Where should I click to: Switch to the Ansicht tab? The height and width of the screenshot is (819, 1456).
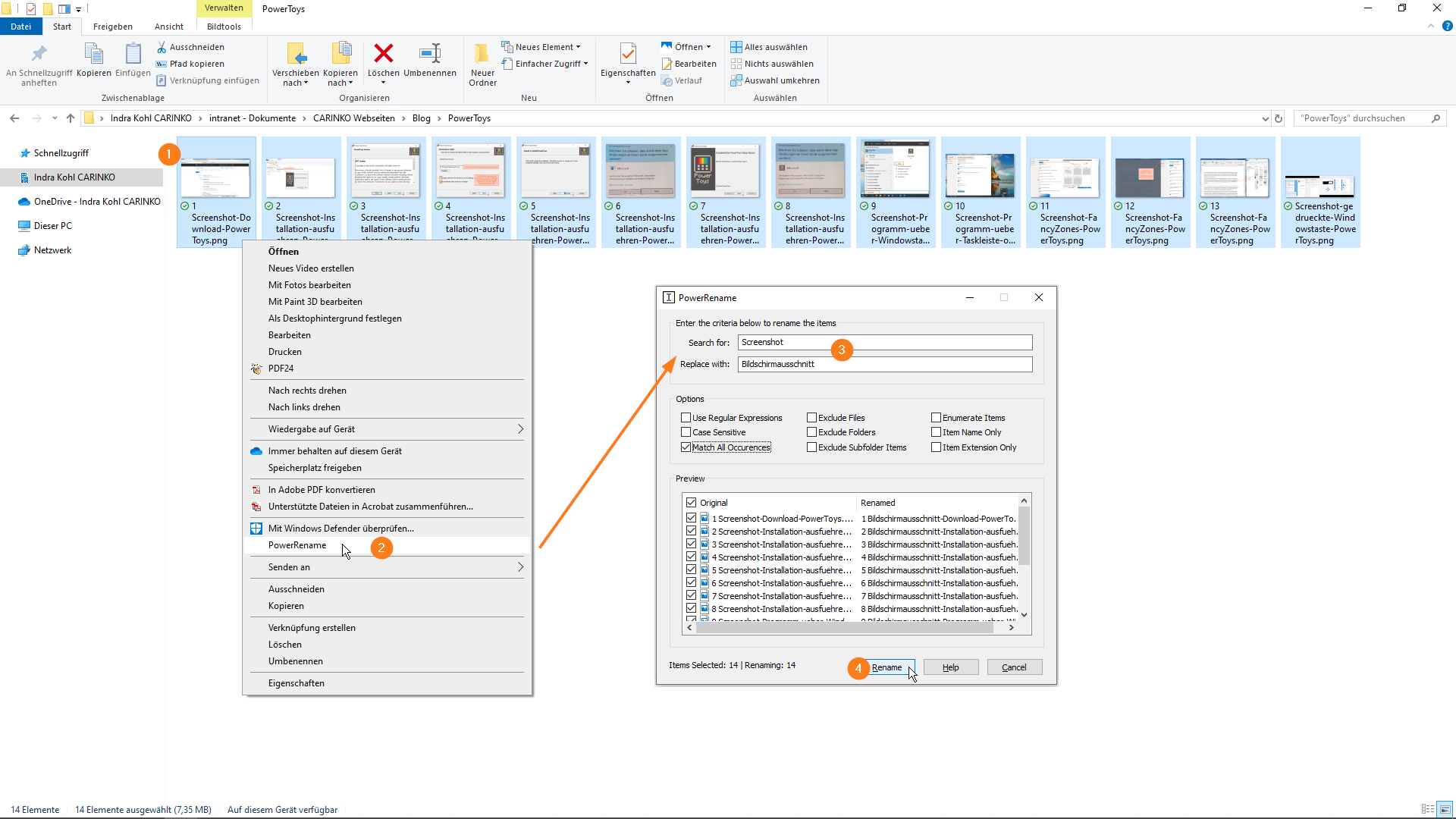point(169,27)
